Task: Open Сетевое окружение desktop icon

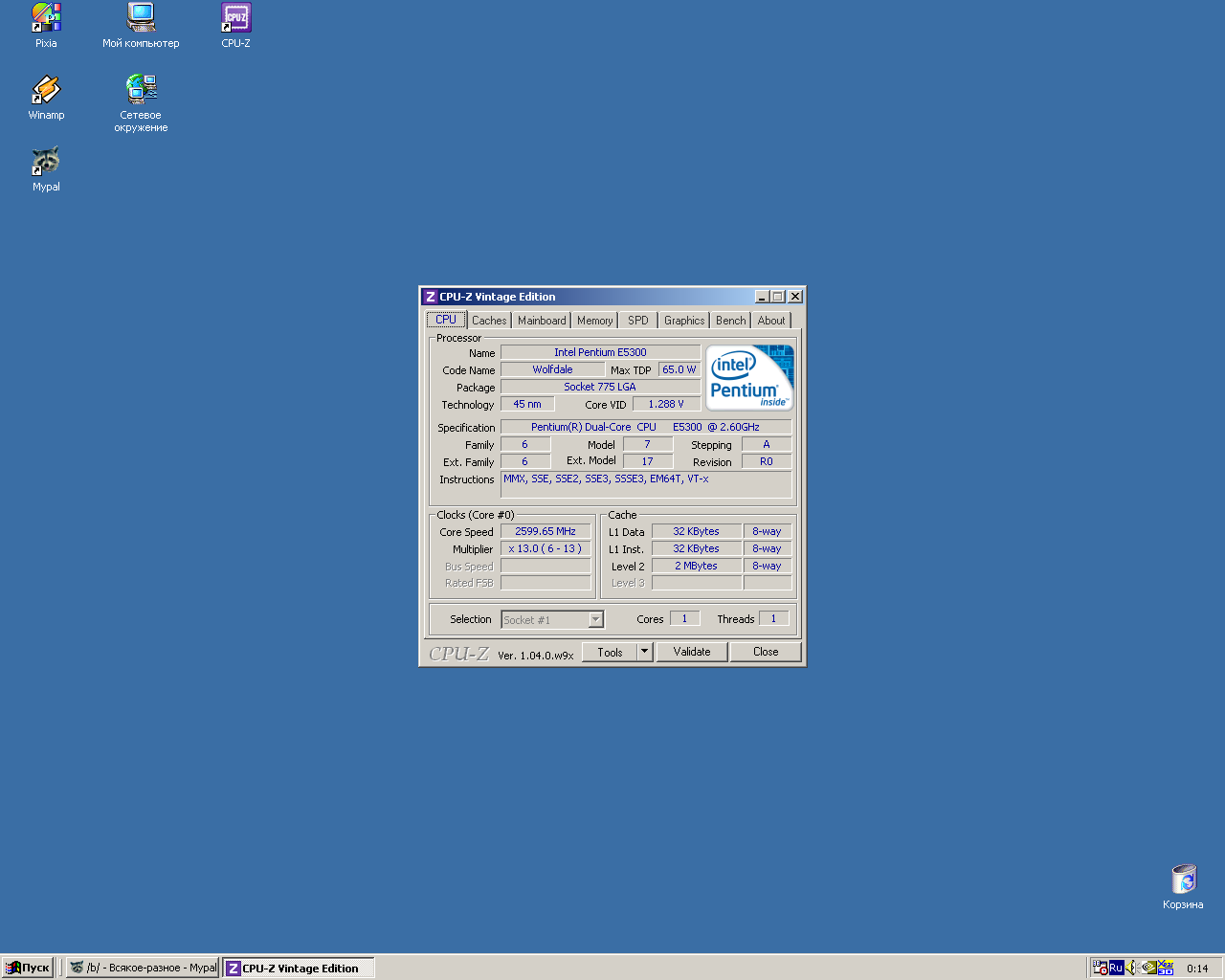Action: click(141, 91)
